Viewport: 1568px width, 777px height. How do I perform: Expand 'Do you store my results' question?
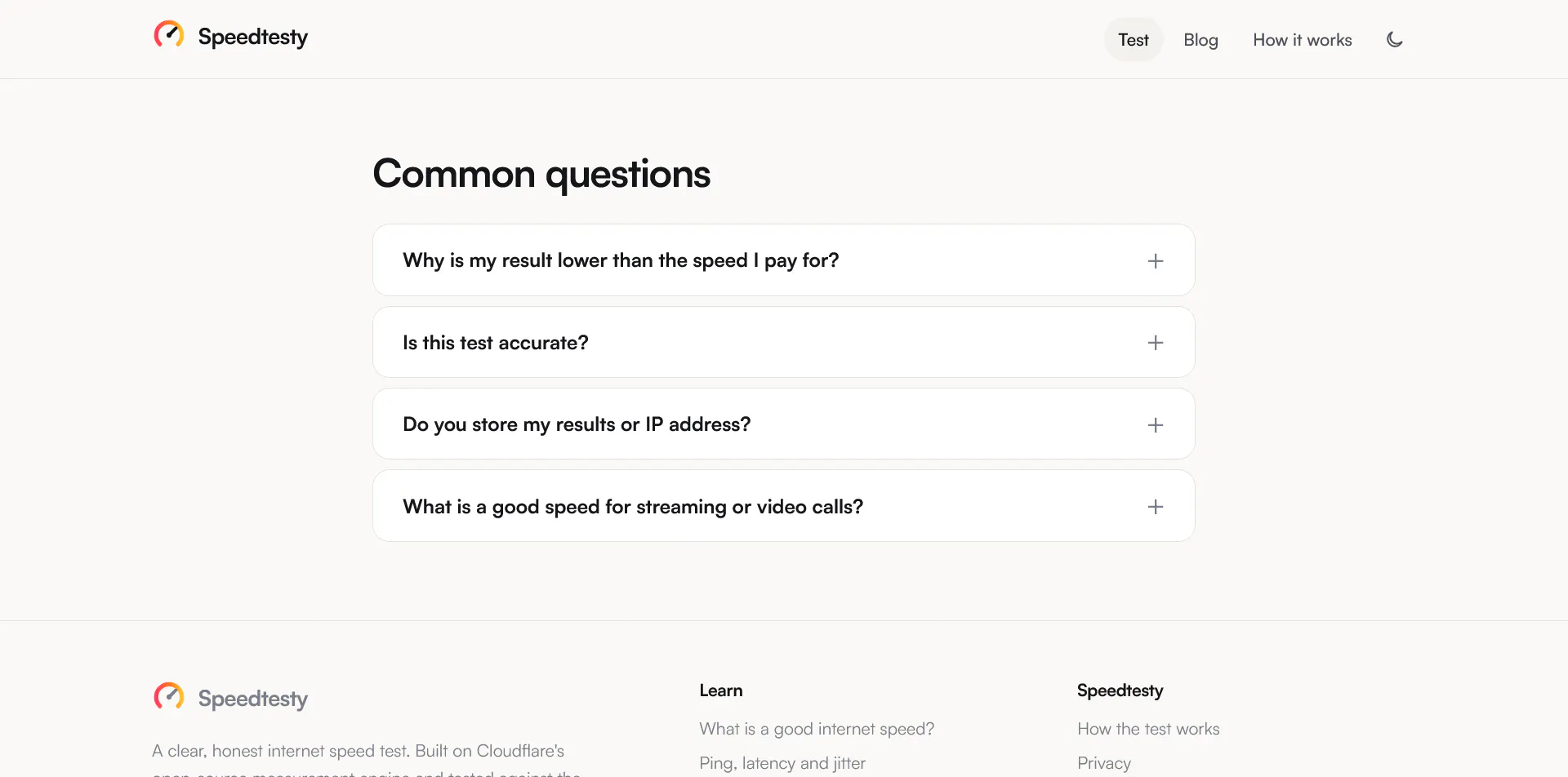click(x=784, y=424)
